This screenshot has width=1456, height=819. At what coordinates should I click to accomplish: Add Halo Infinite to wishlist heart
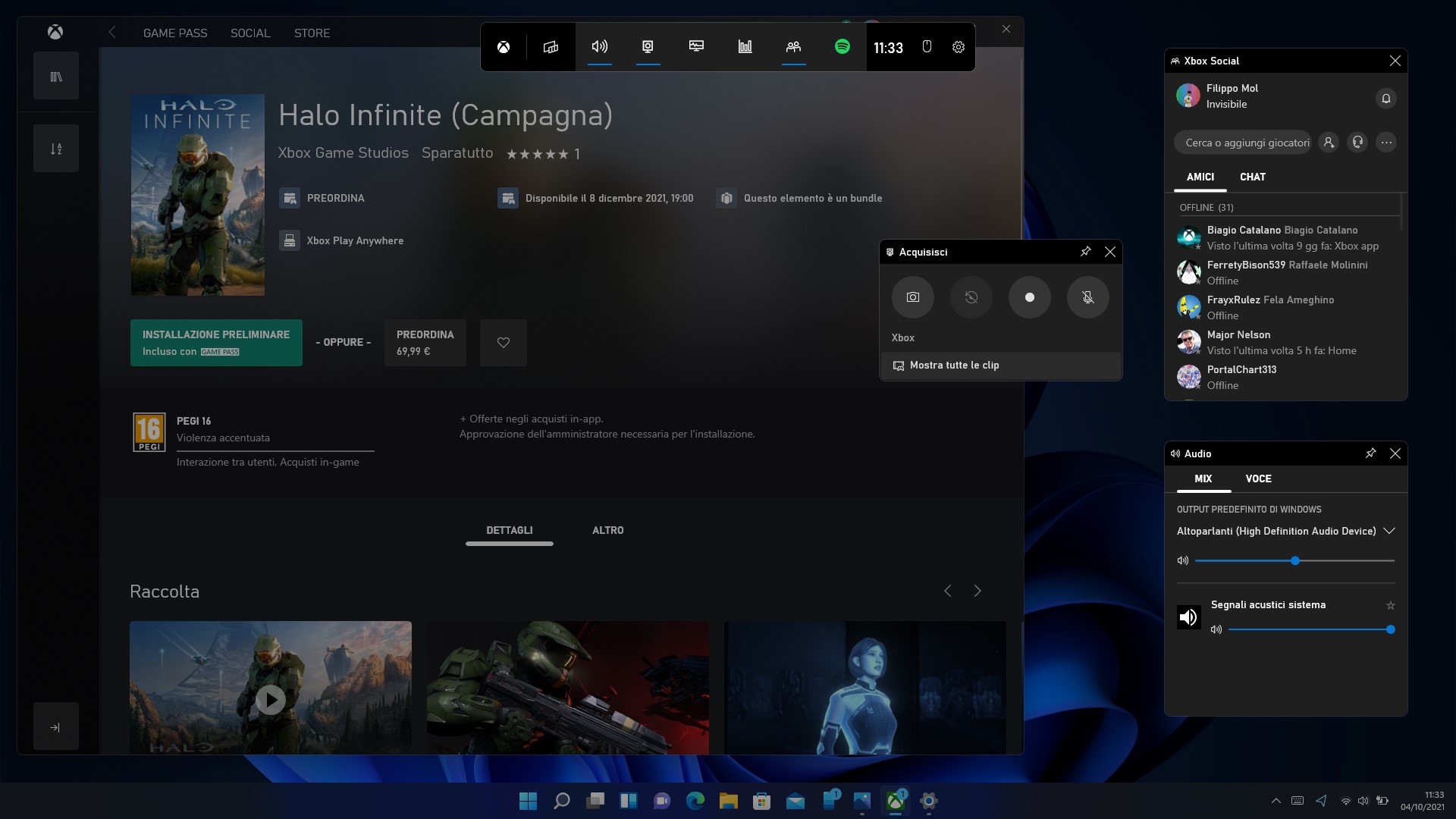(x=504, y=343)
